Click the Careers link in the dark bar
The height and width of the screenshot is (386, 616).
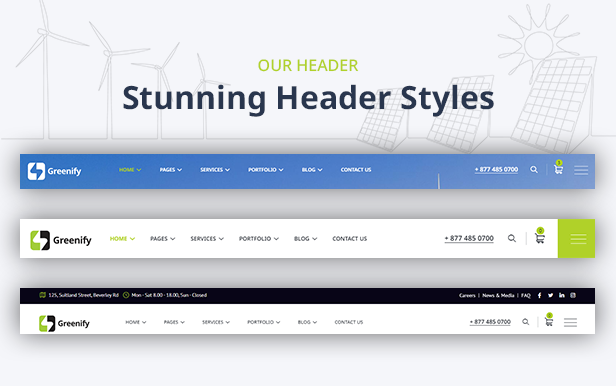pyautogui.click(x=467, y=295)
